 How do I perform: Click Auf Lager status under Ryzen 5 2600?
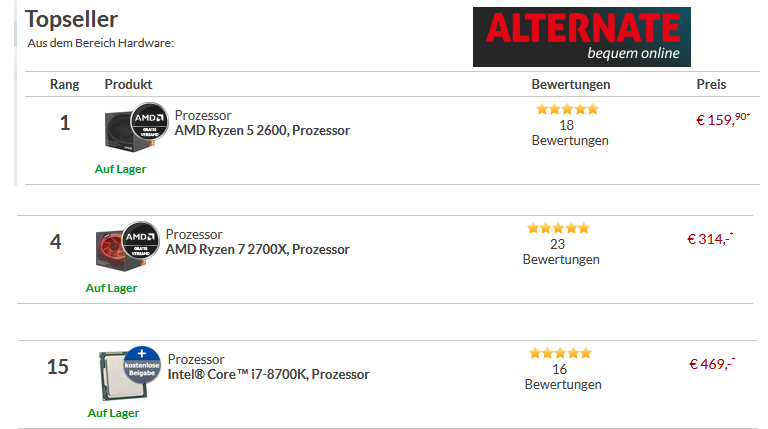[120, 169]
